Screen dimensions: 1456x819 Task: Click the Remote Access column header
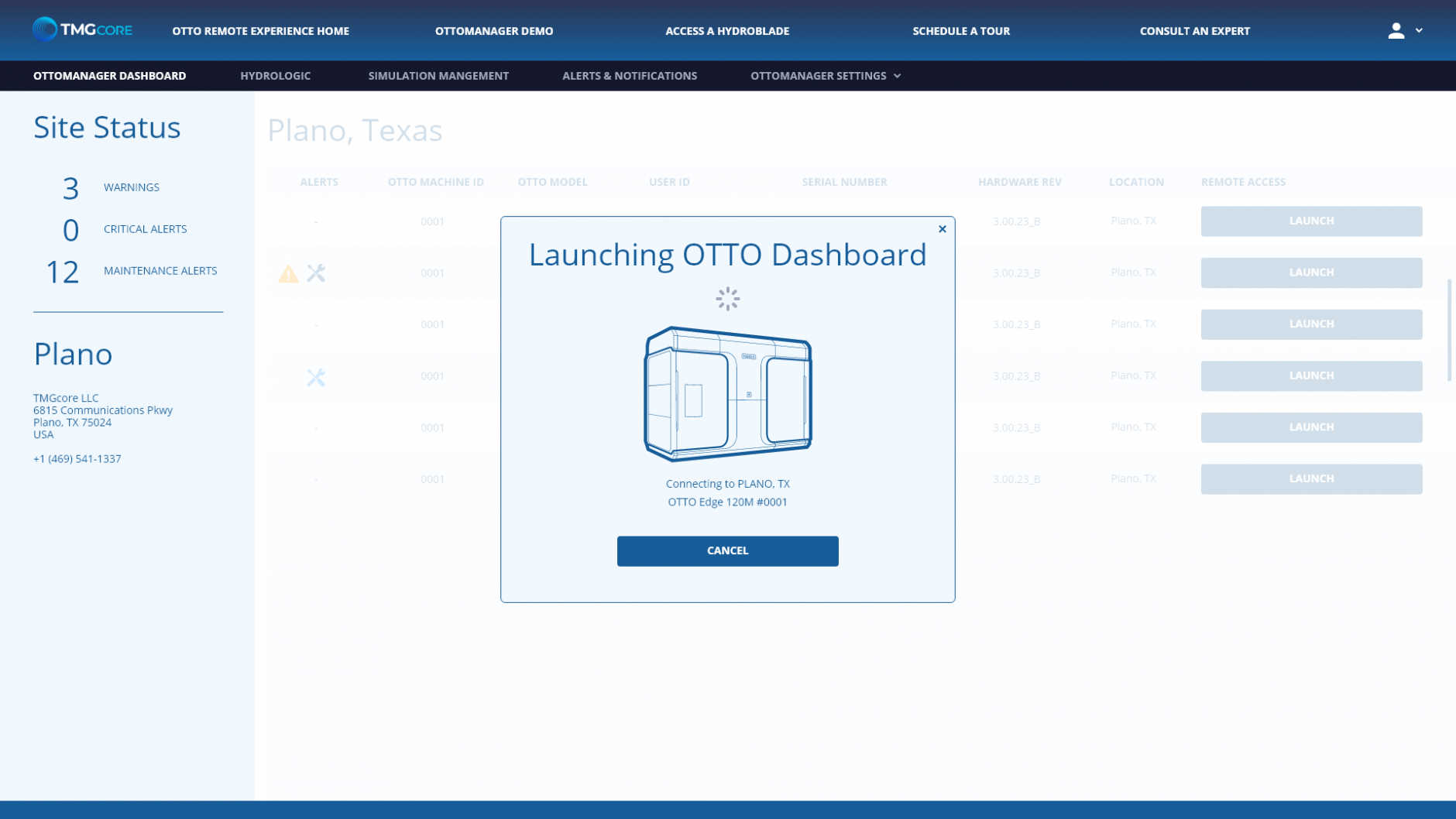(x=1243, y=182)
